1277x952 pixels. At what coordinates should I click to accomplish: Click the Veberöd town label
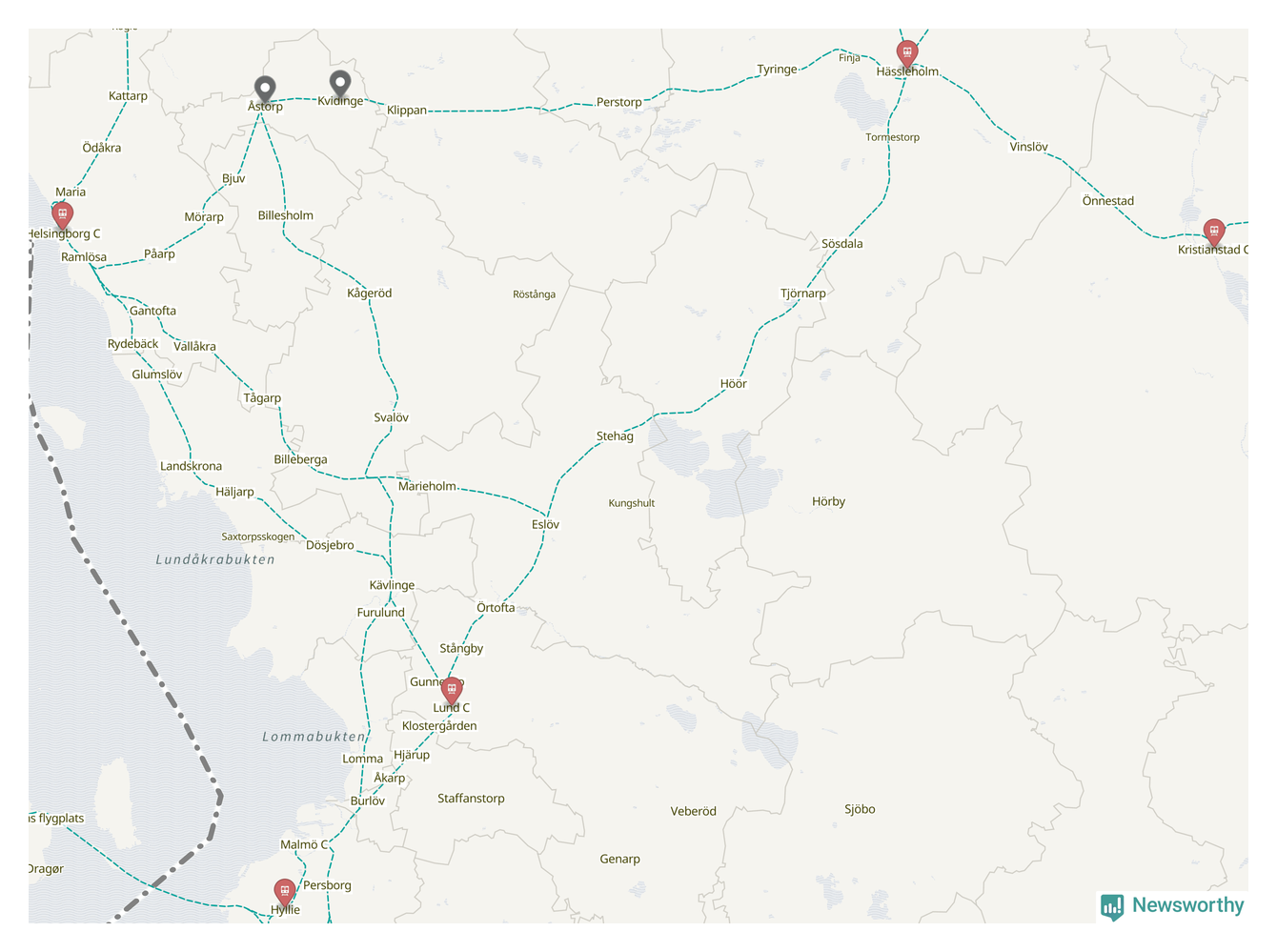tap(693, 812)
